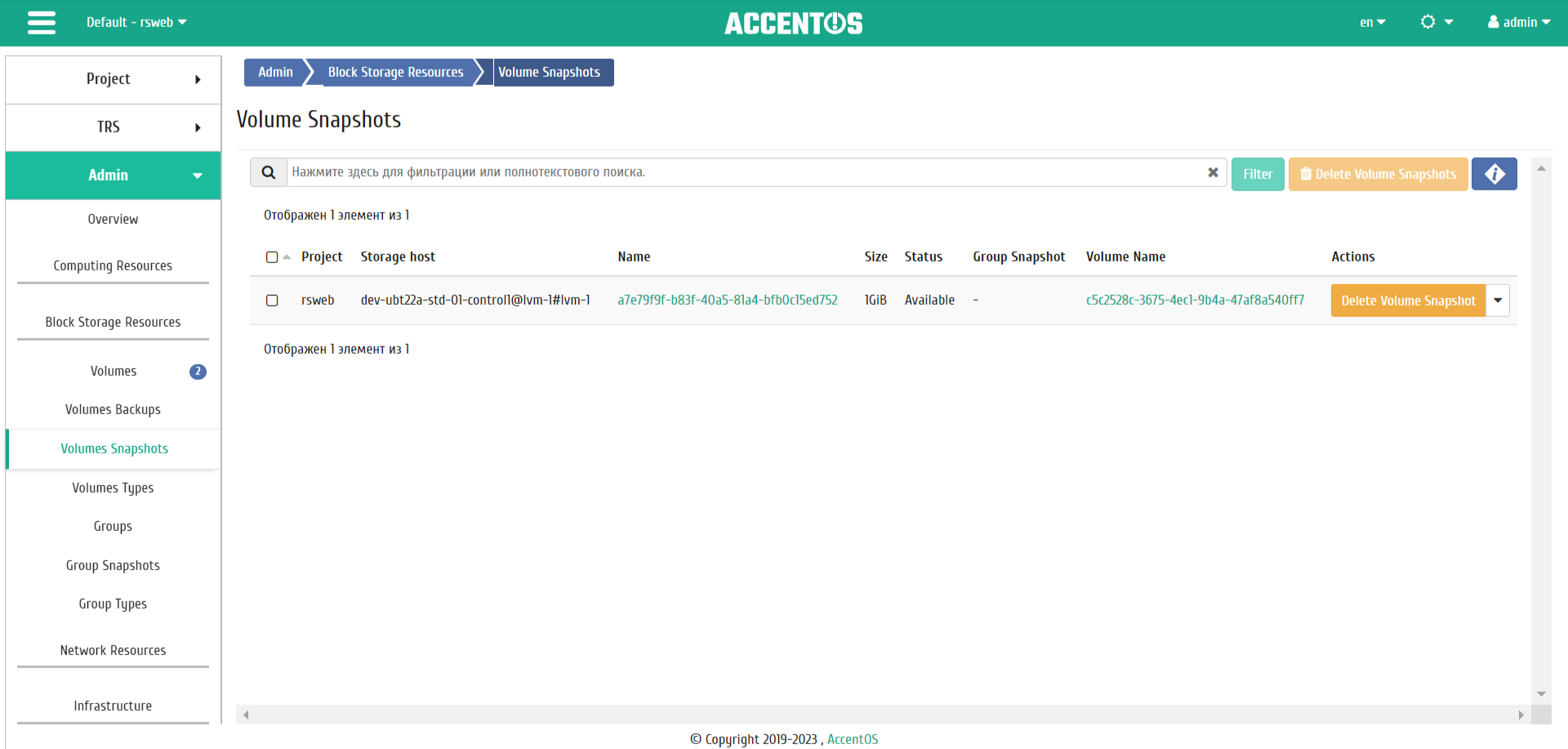The width and height of the screenshot is (1568, 749).
Task: Click horizontal scrollbar right arrow
Action: coord(1521,715)
